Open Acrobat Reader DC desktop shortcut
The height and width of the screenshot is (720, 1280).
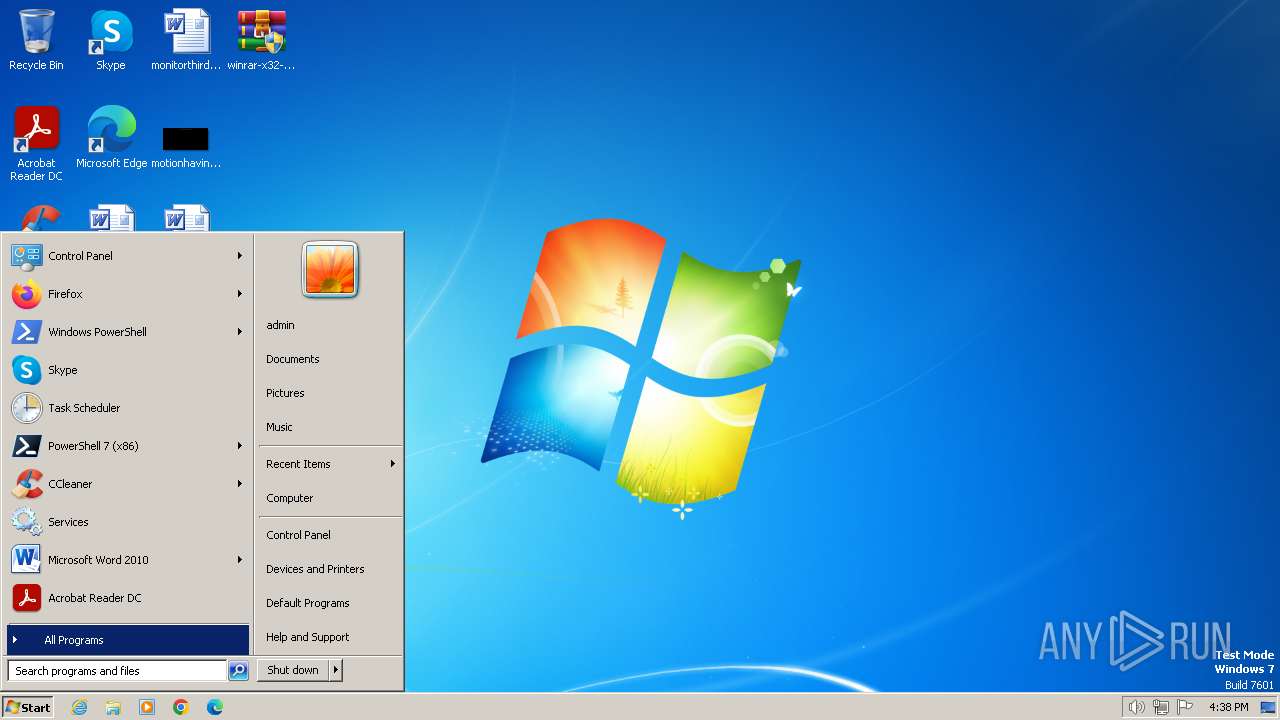pos(36,143)
